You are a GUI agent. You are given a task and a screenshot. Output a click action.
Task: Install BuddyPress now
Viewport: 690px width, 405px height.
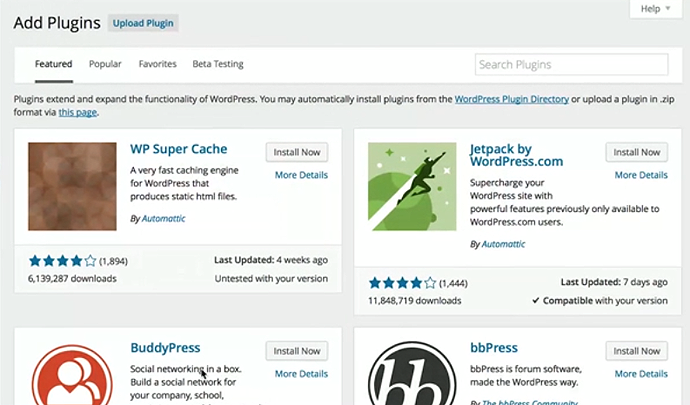(297, 351)
